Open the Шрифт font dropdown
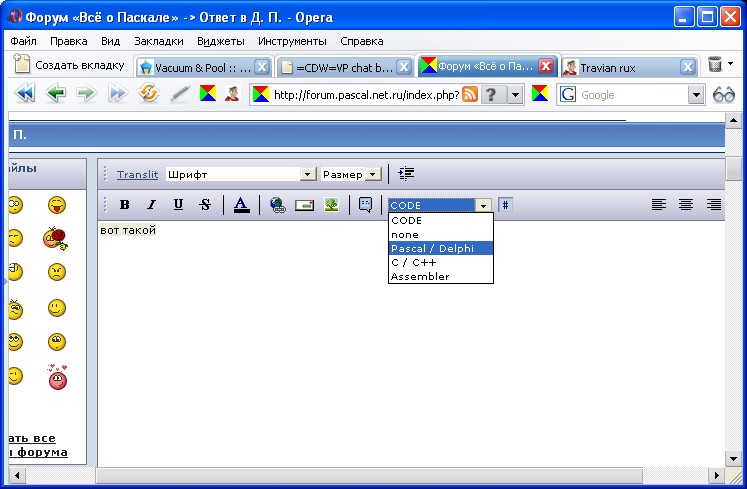The width and height of the screenshot is (747, 489). click(x=240, y=174)
